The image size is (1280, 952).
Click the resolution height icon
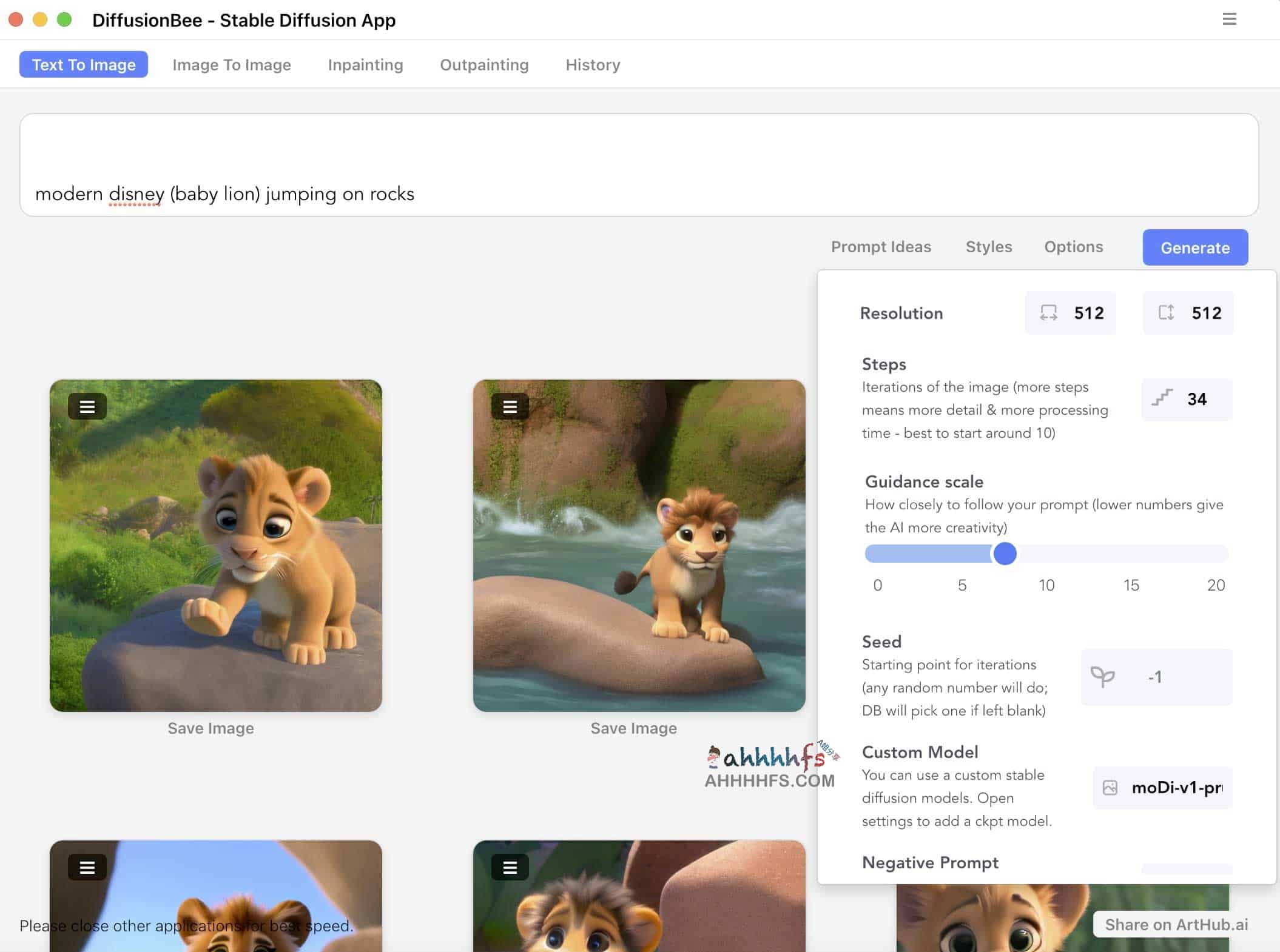pos(1163,313)
